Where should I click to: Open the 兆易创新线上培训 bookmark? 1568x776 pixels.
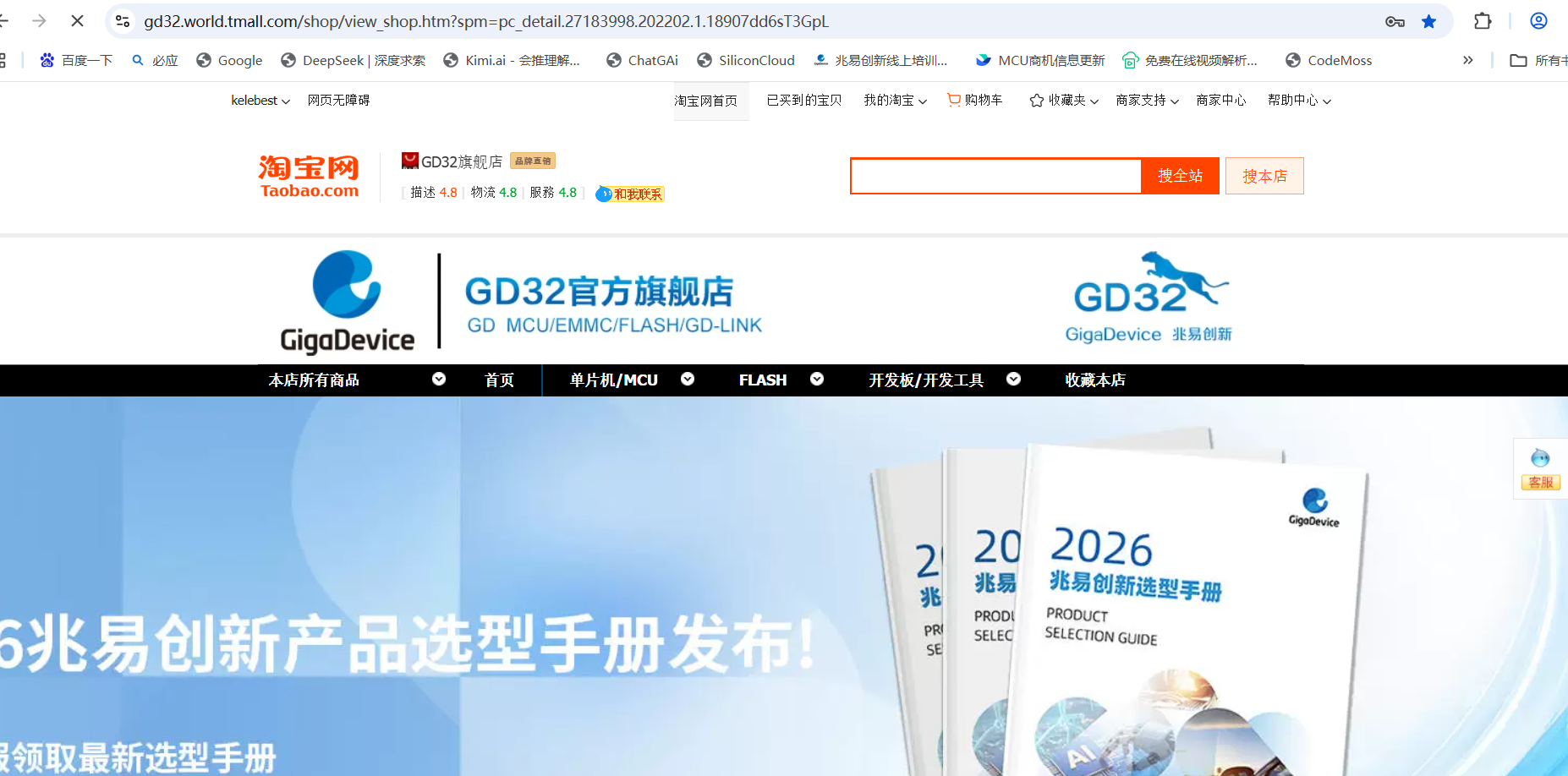pos(880,60)
